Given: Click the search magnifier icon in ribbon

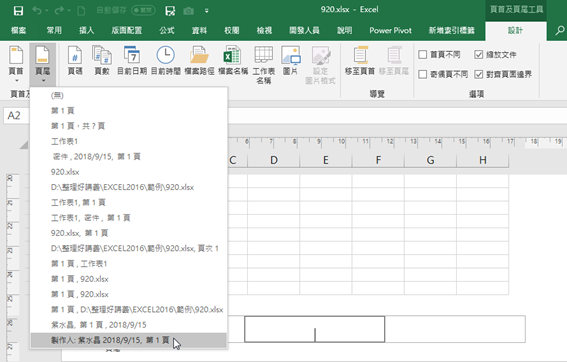Looking at the screenshot, I should click(x=560, y=30).
